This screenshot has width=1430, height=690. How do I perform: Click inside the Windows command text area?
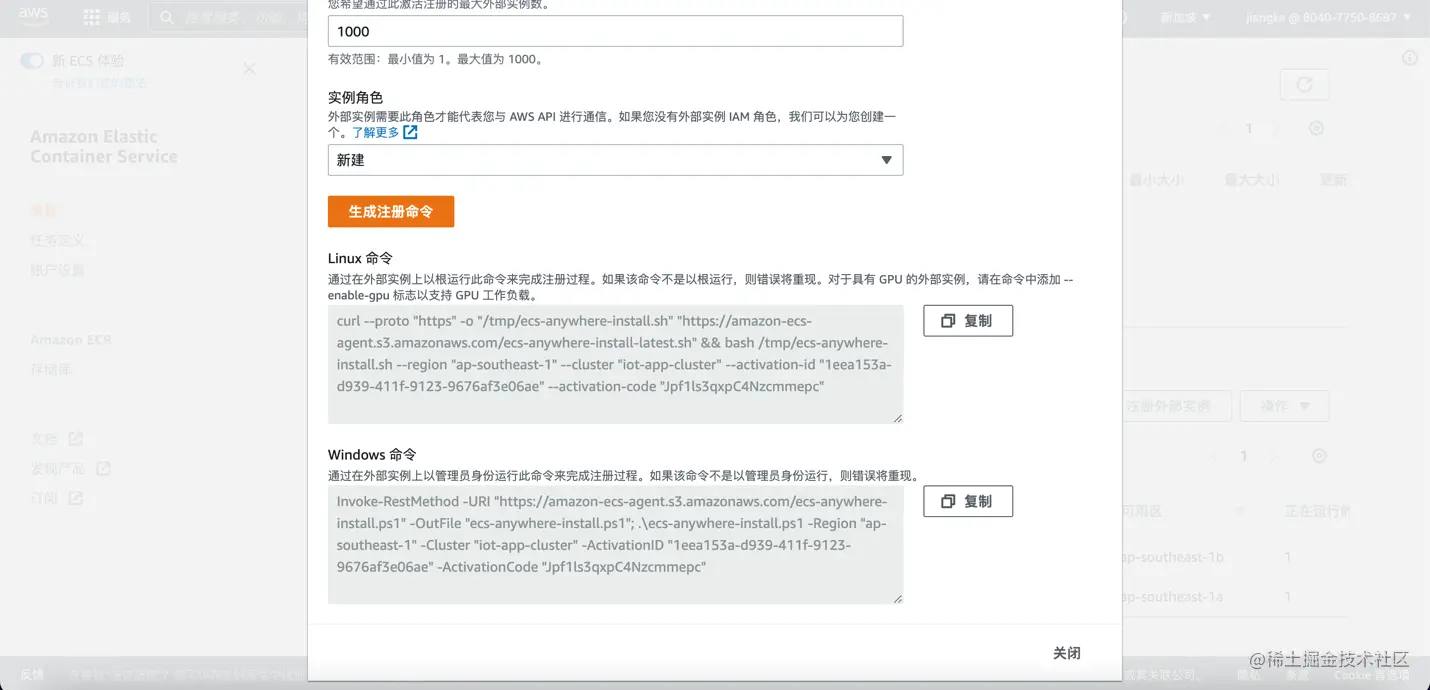(x=615, y=544)
